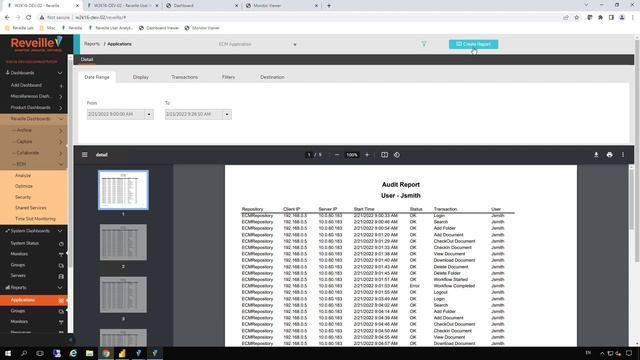Open a new browser tab

(x=329, y=6)
